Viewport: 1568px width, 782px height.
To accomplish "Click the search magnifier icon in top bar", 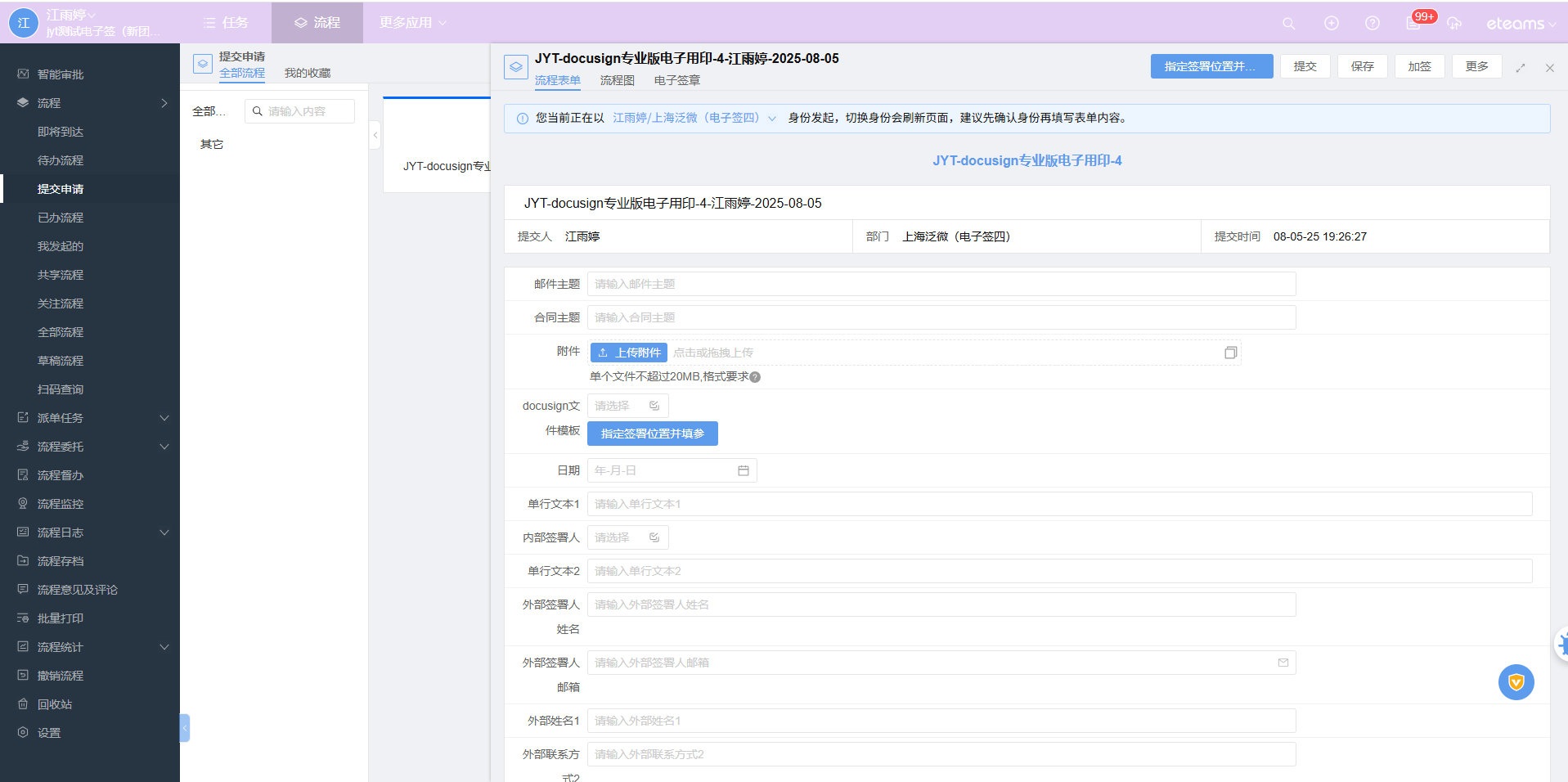I will (1288, 24).
